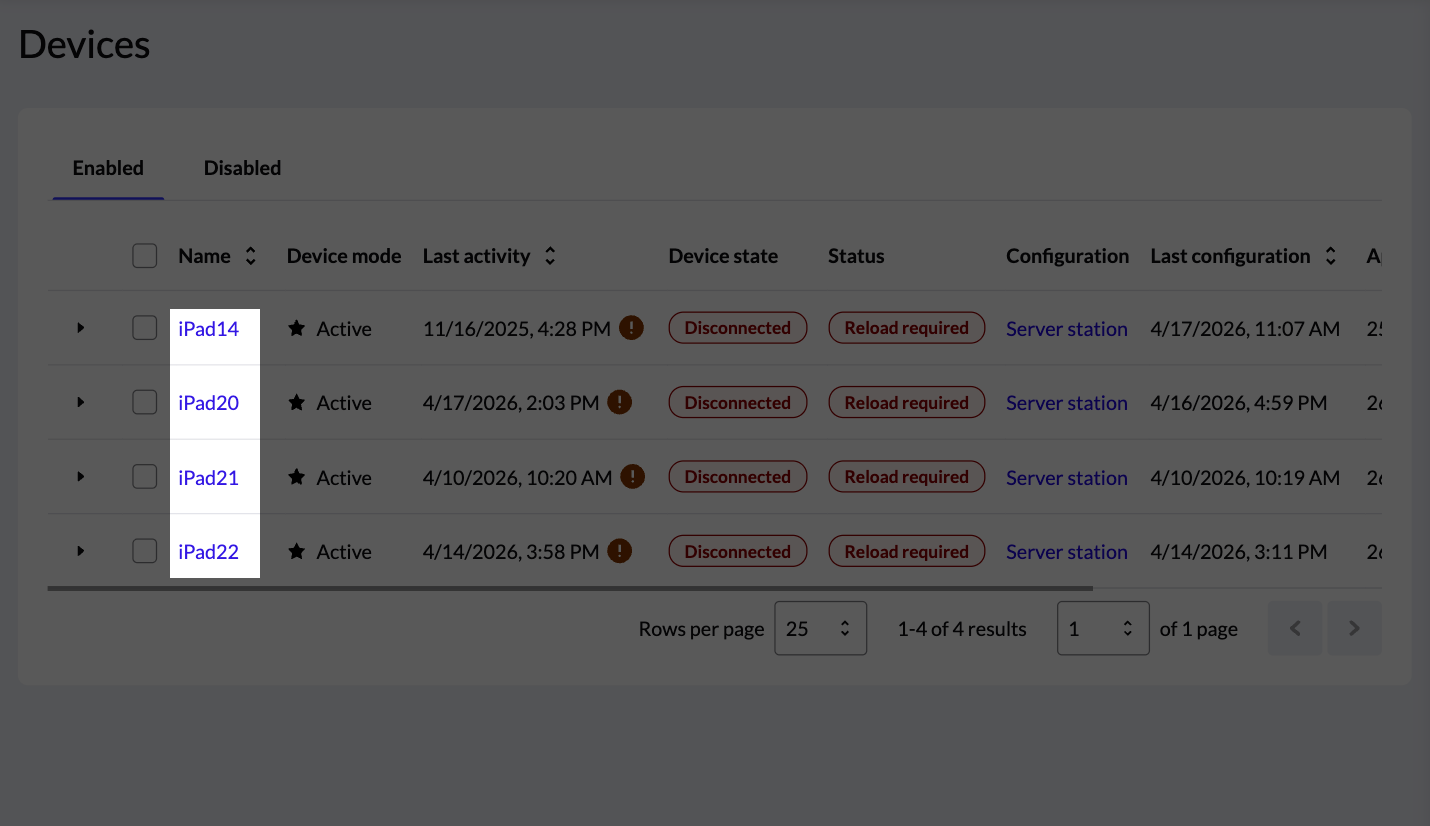The image size is (1430, 826).
Task: Check the checkbox next to iPad21
Action: (x=144, y=477)
